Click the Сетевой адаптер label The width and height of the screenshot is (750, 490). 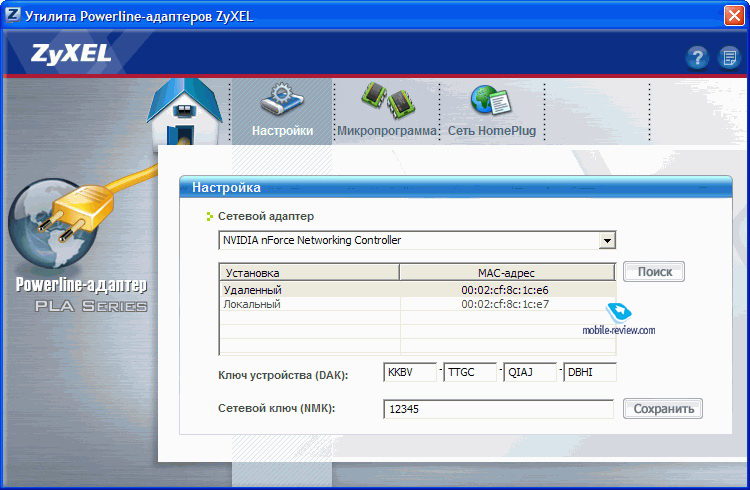click(x=266, y=216)
